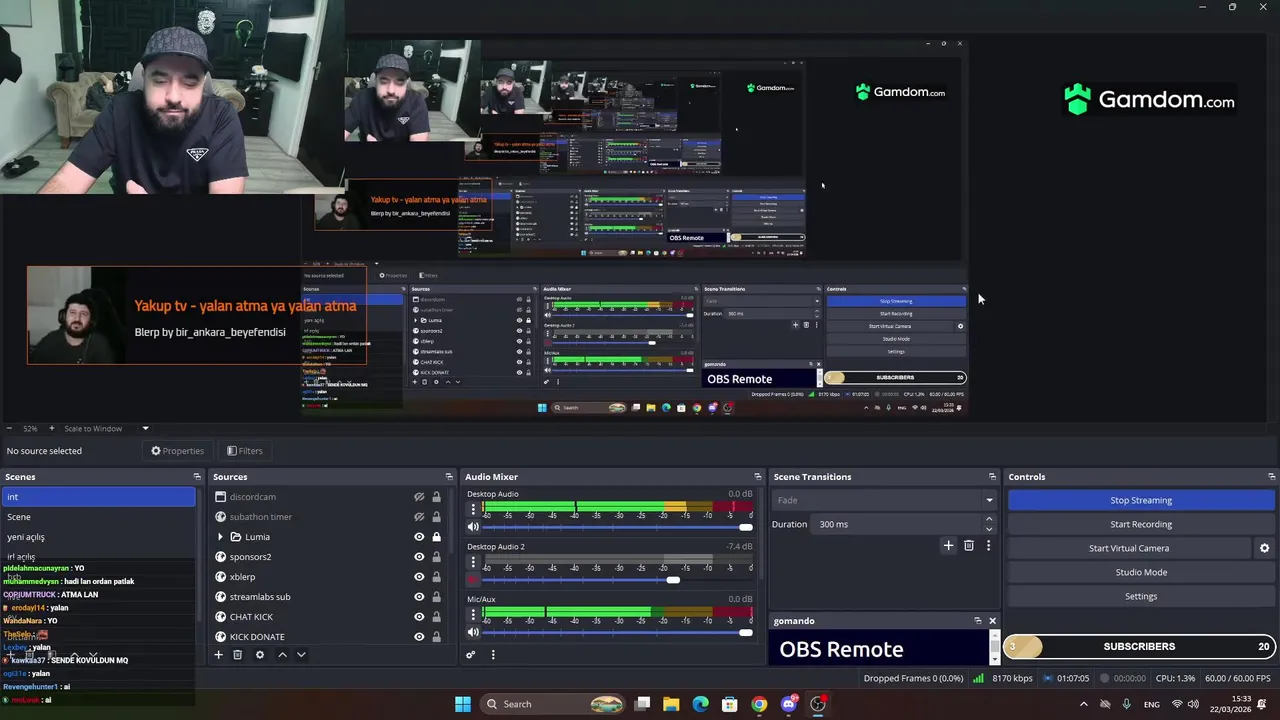Click Stop Streaming
Screen dimensions: 1280x720
point(1141,500)
